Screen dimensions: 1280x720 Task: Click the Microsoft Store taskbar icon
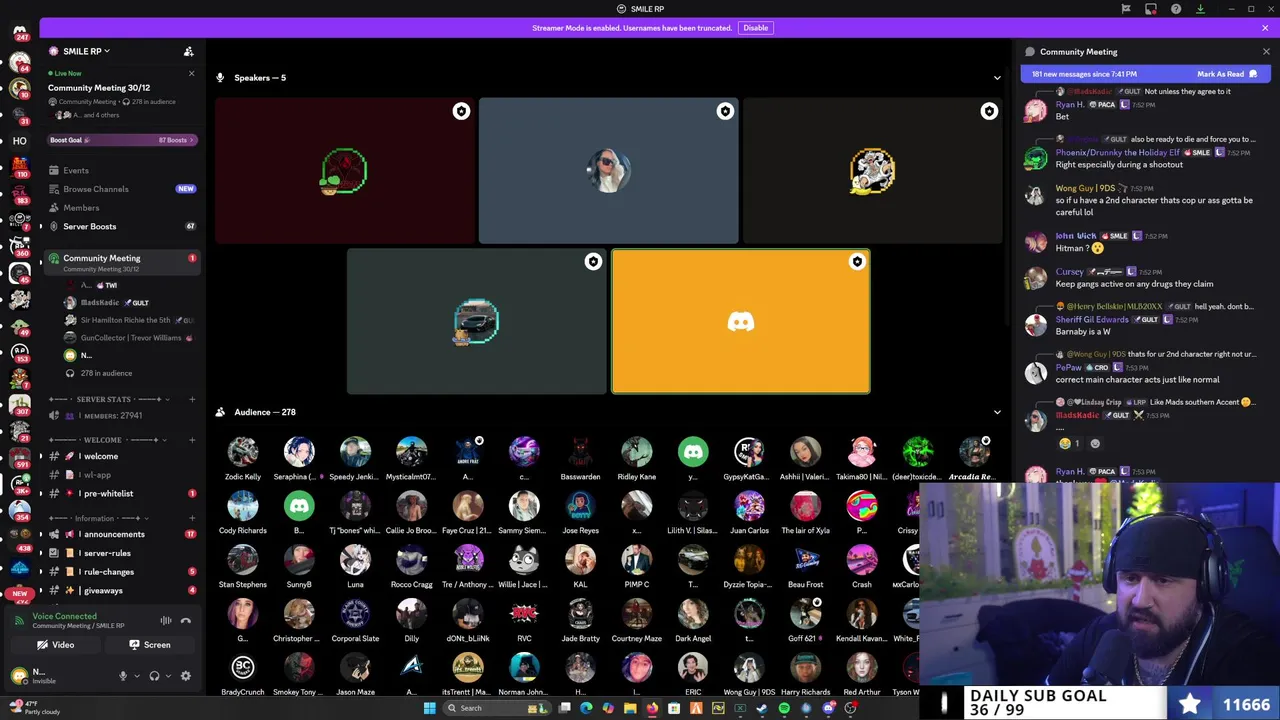click(674, 708)
